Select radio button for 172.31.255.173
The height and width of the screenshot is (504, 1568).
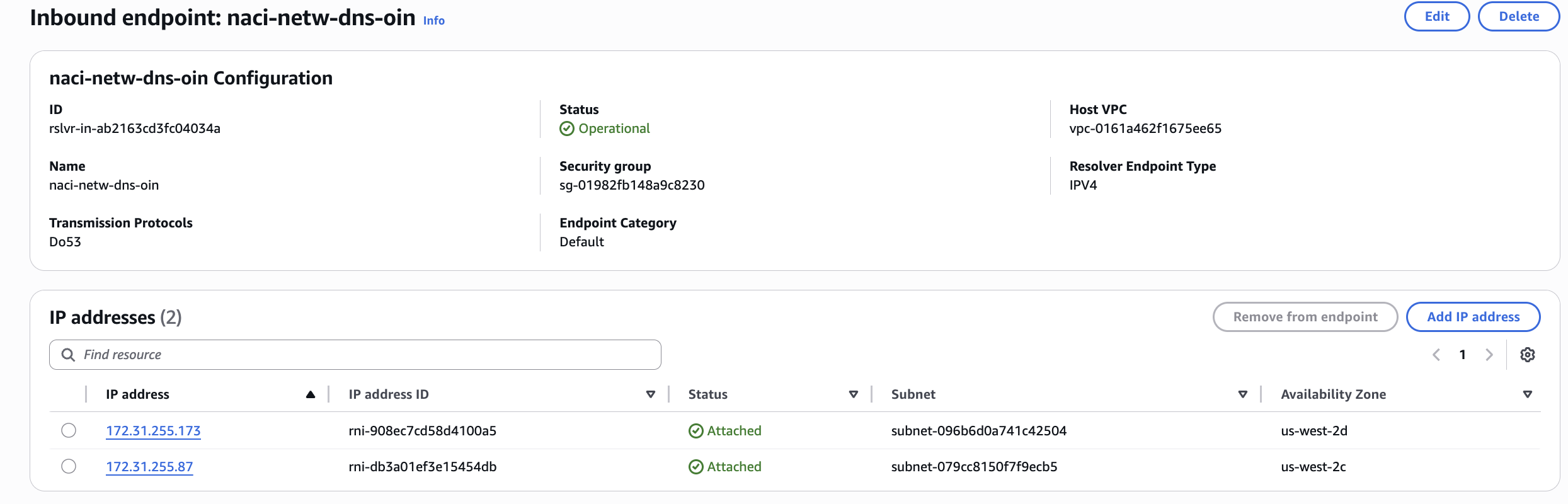click(x=69, y=430)
